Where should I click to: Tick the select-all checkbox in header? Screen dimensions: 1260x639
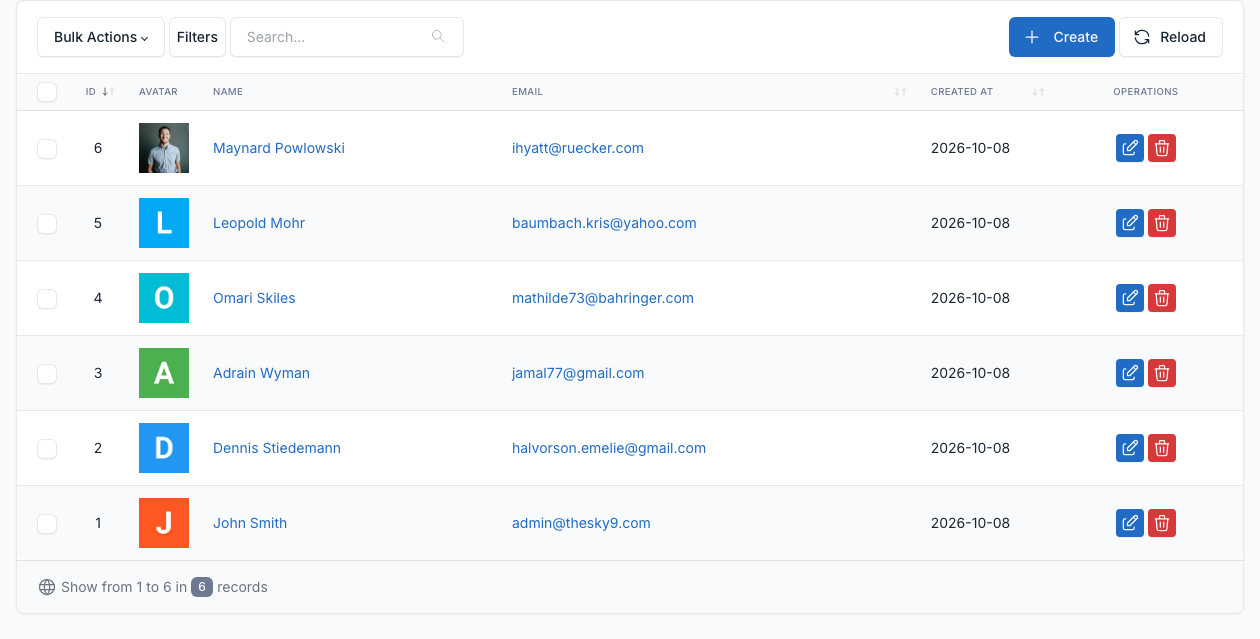point(47,92)
